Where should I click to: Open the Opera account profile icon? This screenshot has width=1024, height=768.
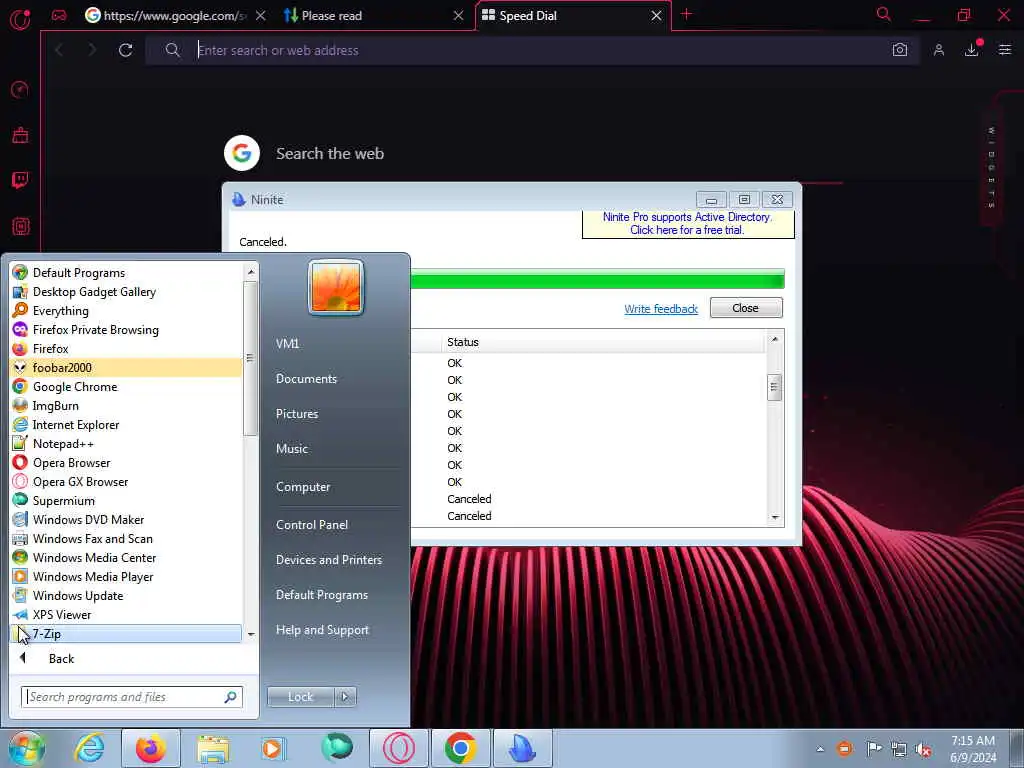point(938,50)
